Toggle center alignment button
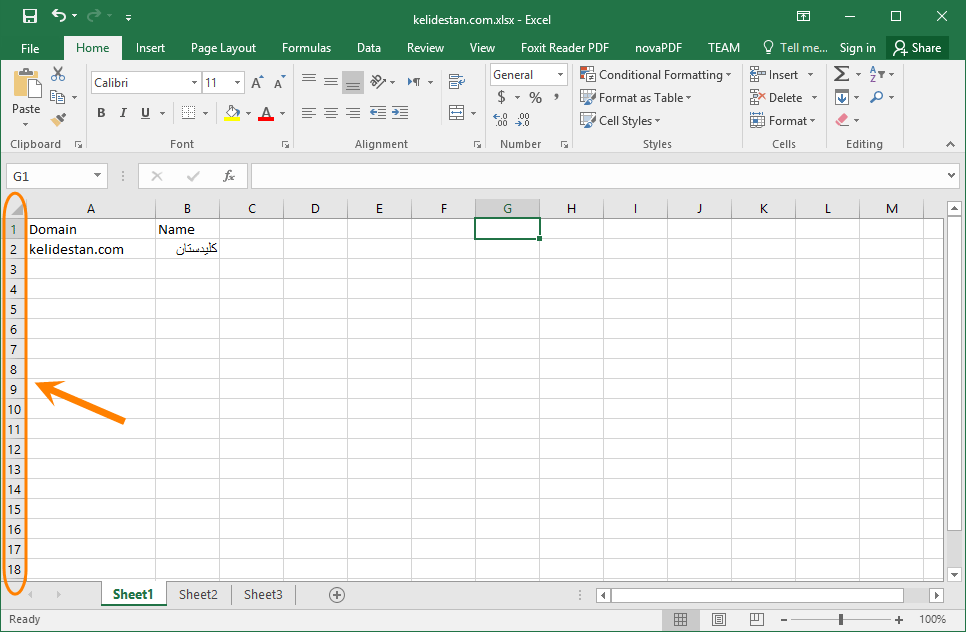 (331, 113)
